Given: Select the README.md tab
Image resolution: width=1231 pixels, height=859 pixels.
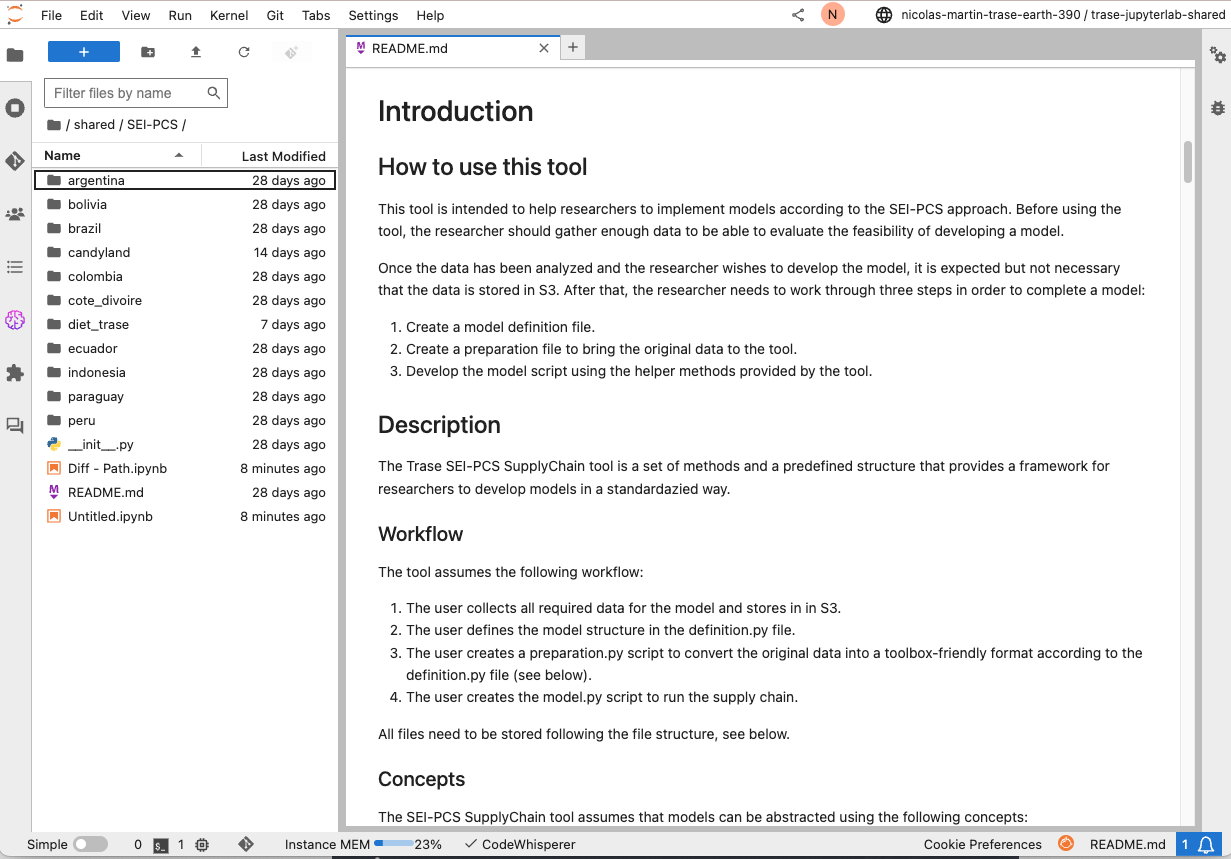Looking at the screenshot, I should pyautogui.click(x=409, y=48).
